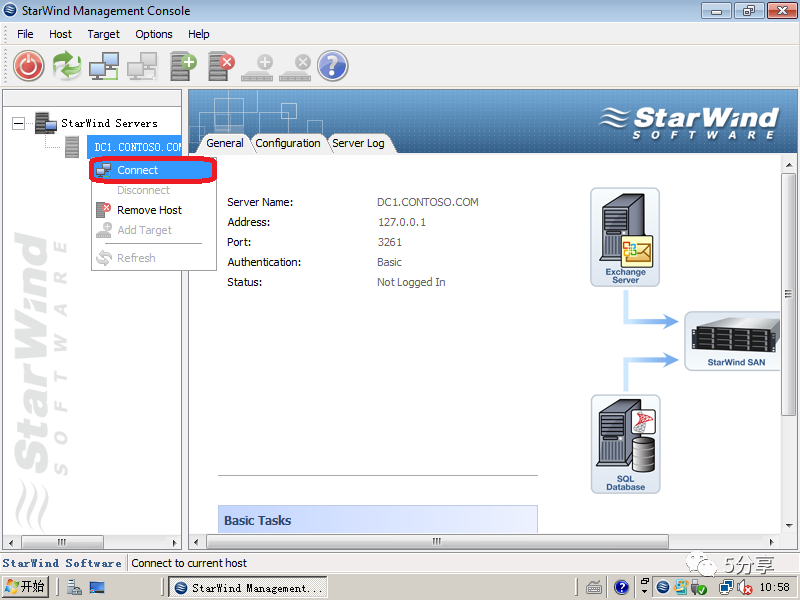Select DC1.CONTOSO.COM host in tree
Image resolution: width=800 pixels, height=600 pixels.
(x=137, y=147)
